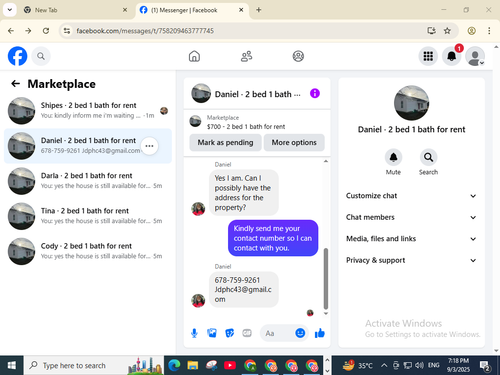The image size is (500, 375).
Task: Open the Darla conversation
Action: pos(88,181)
